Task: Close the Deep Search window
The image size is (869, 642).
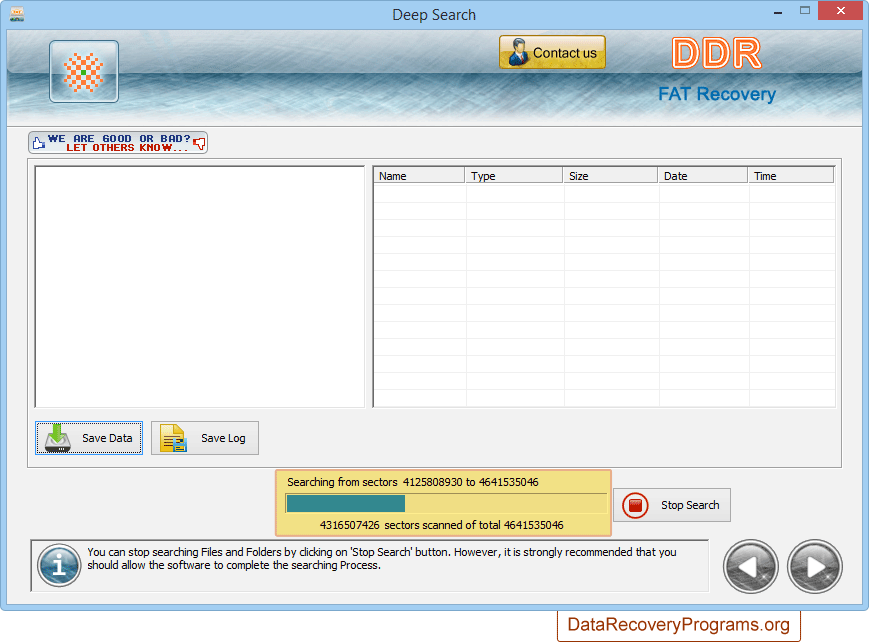Action: (x=841, y=11)
